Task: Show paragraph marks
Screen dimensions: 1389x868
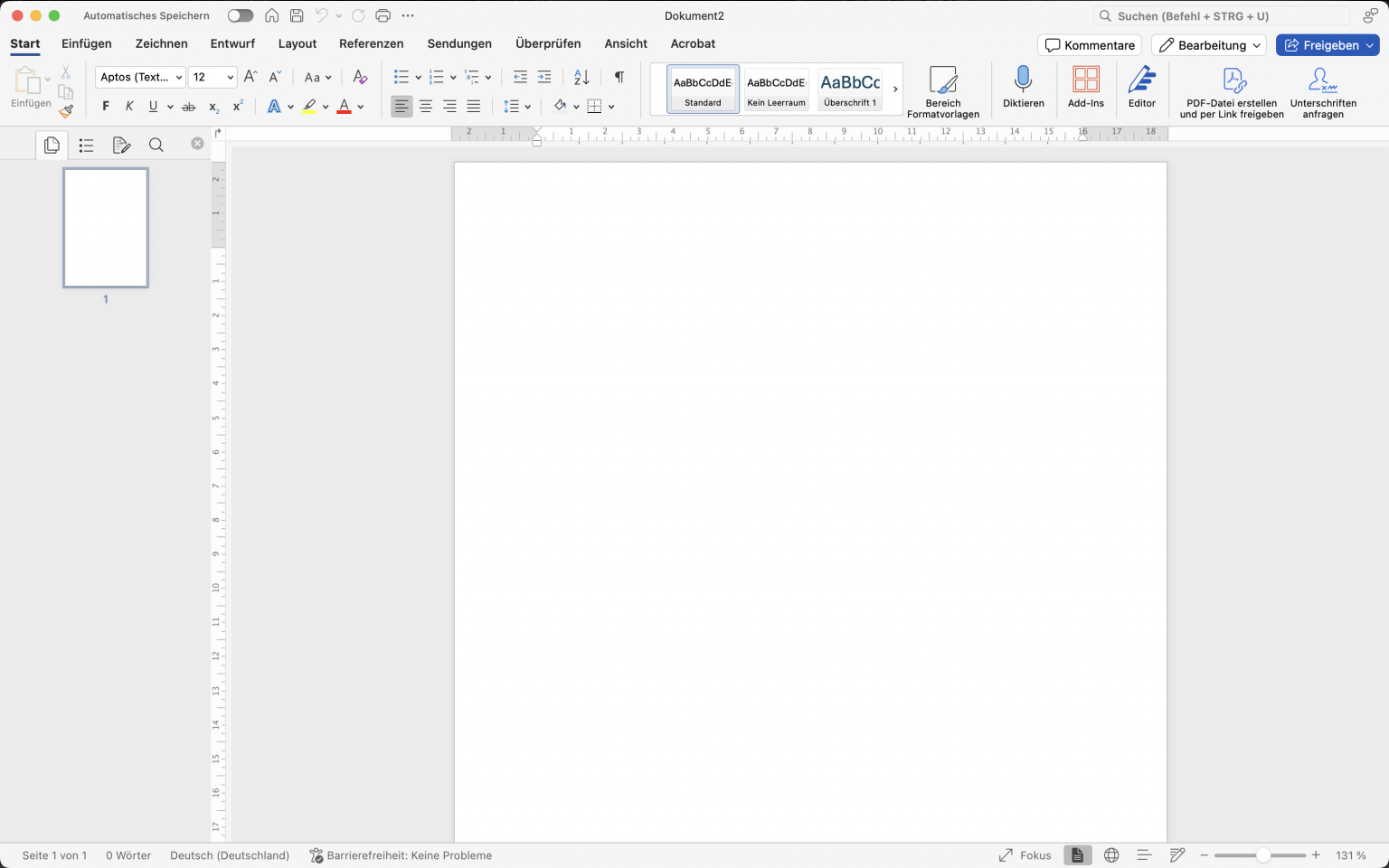Action: (x=619, y=78)
